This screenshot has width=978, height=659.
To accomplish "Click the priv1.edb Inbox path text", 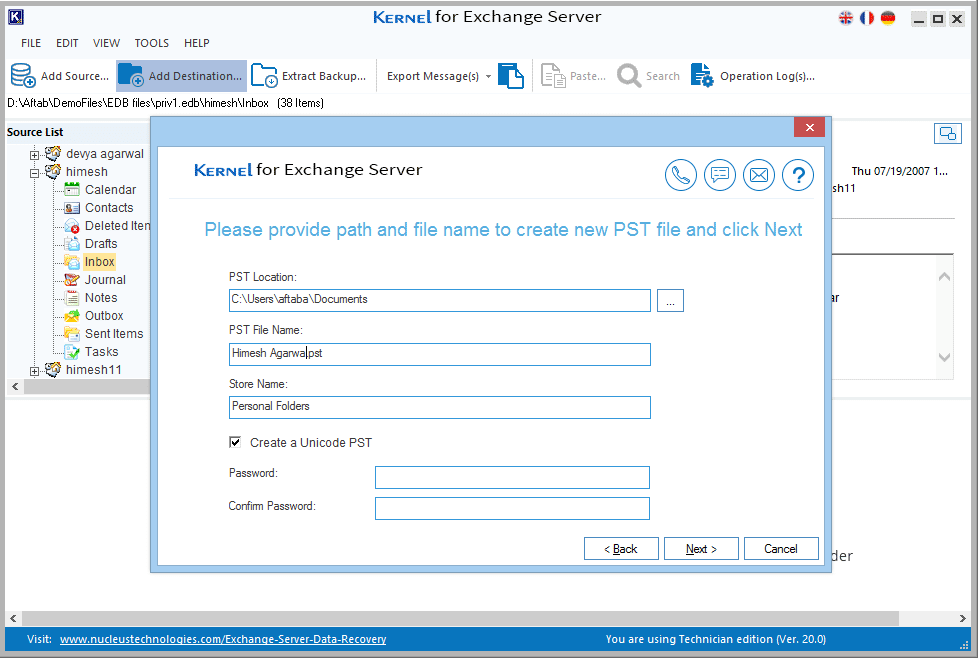I will point(138,103).
